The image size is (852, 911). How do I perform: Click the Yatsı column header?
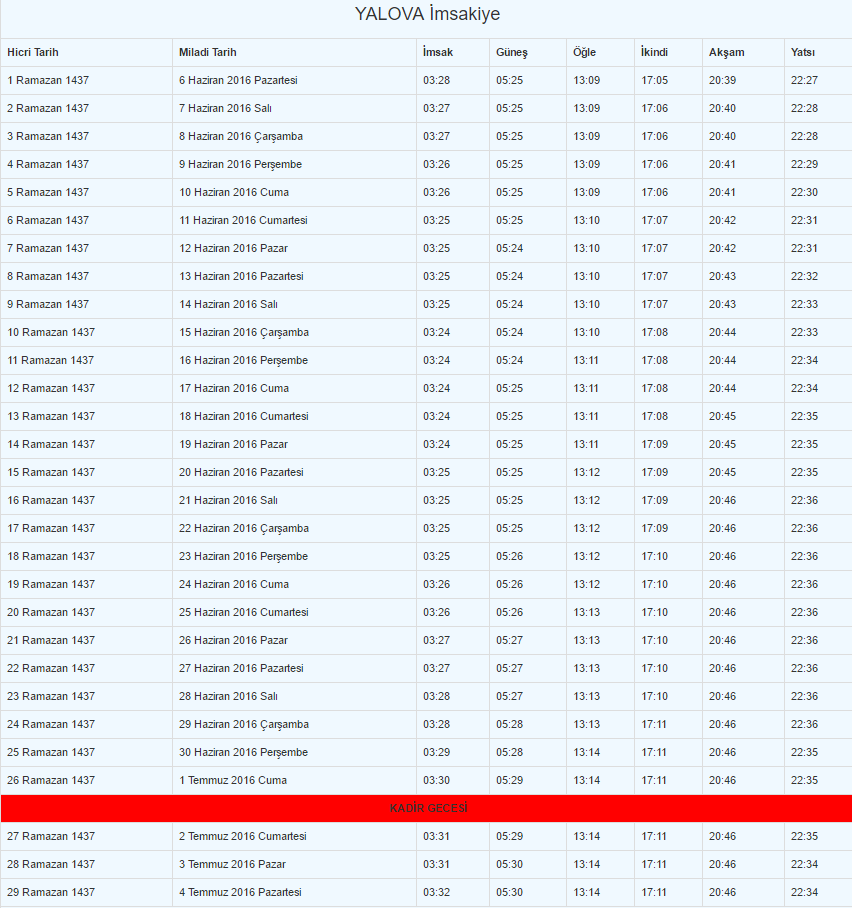tap(803, 52)
